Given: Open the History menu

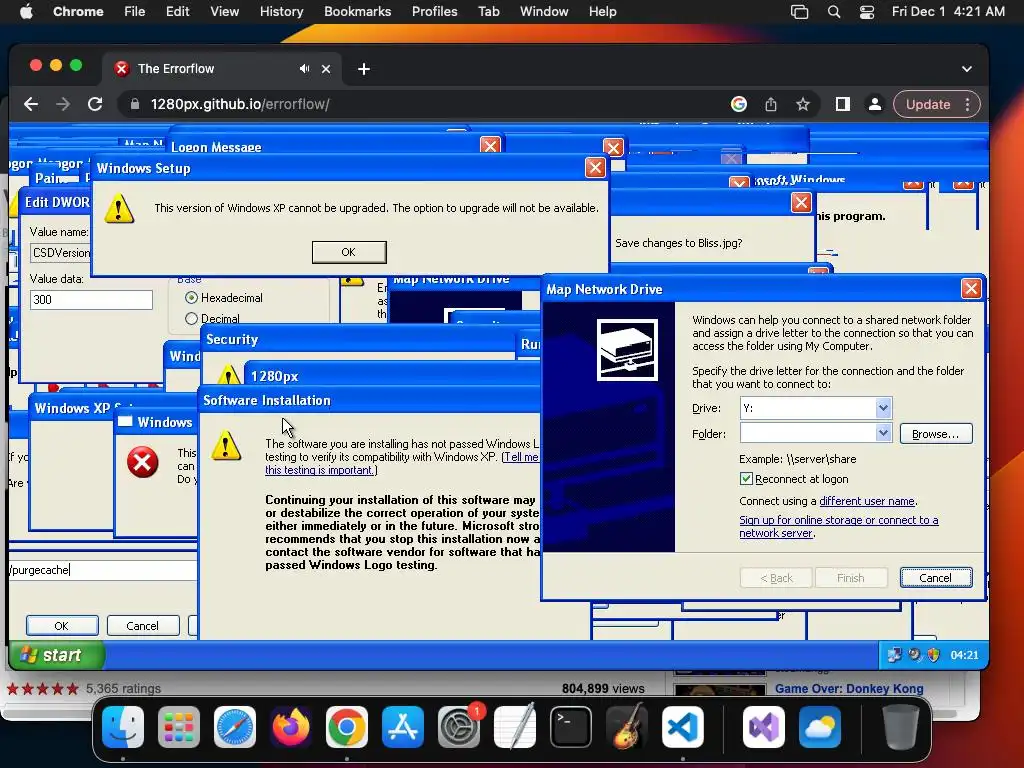Looking at the screenshot, I should click(281, 11).
